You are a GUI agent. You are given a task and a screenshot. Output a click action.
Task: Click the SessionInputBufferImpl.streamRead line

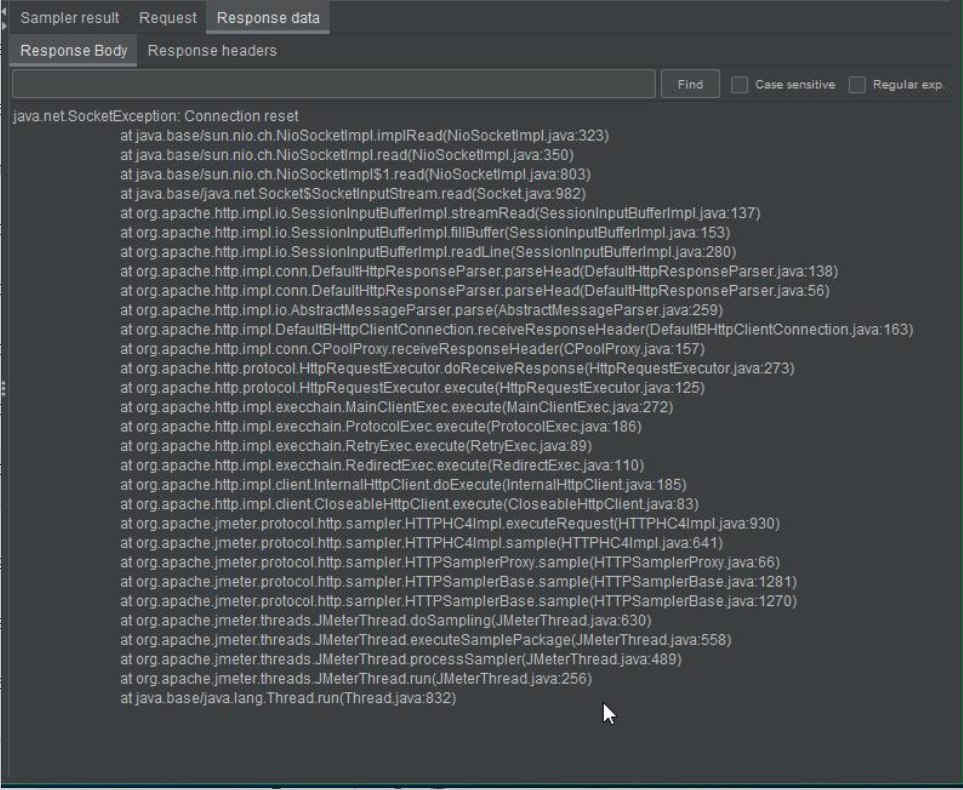[440, 213]
